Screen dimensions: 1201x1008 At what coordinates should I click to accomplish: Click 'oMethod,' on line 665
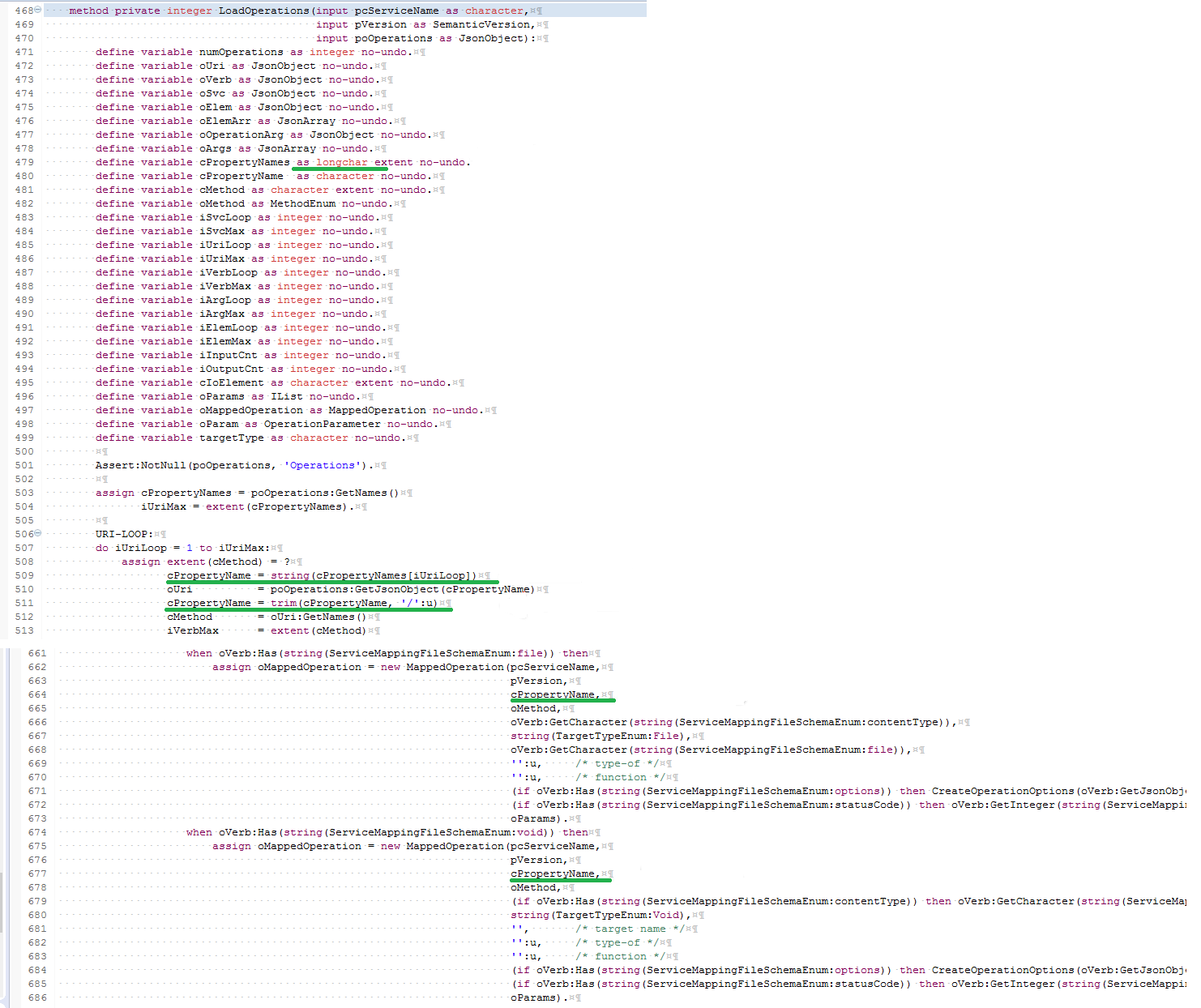[x=536, y=708]
